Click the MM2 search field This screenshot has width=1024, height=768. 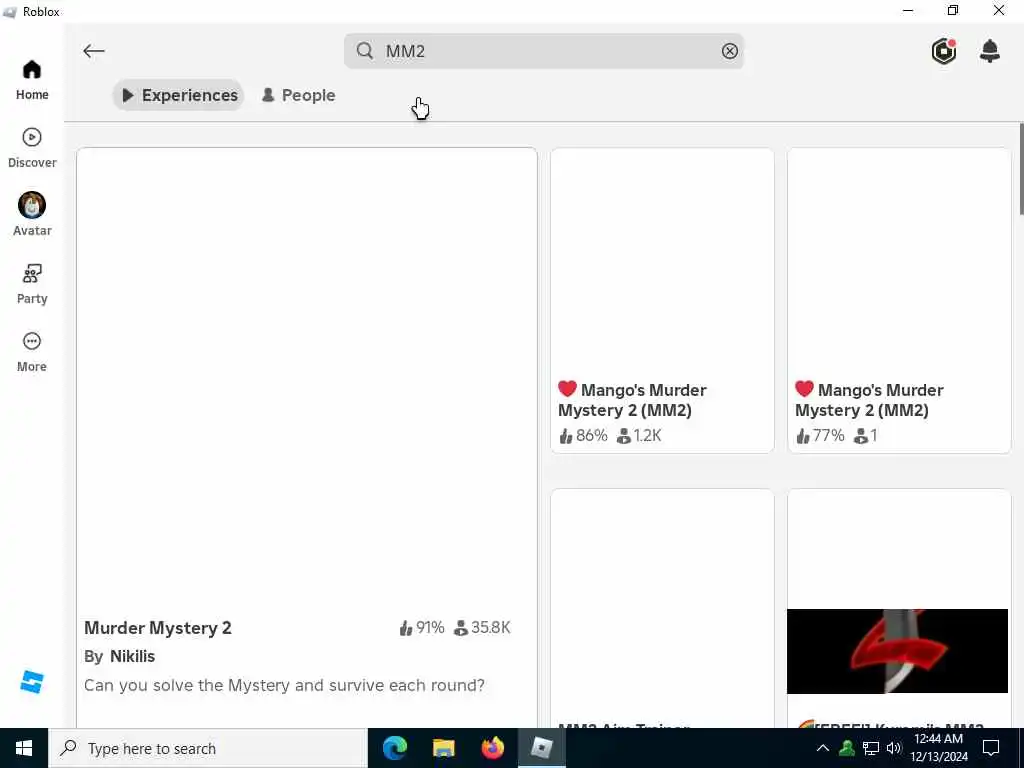(543, 51)
